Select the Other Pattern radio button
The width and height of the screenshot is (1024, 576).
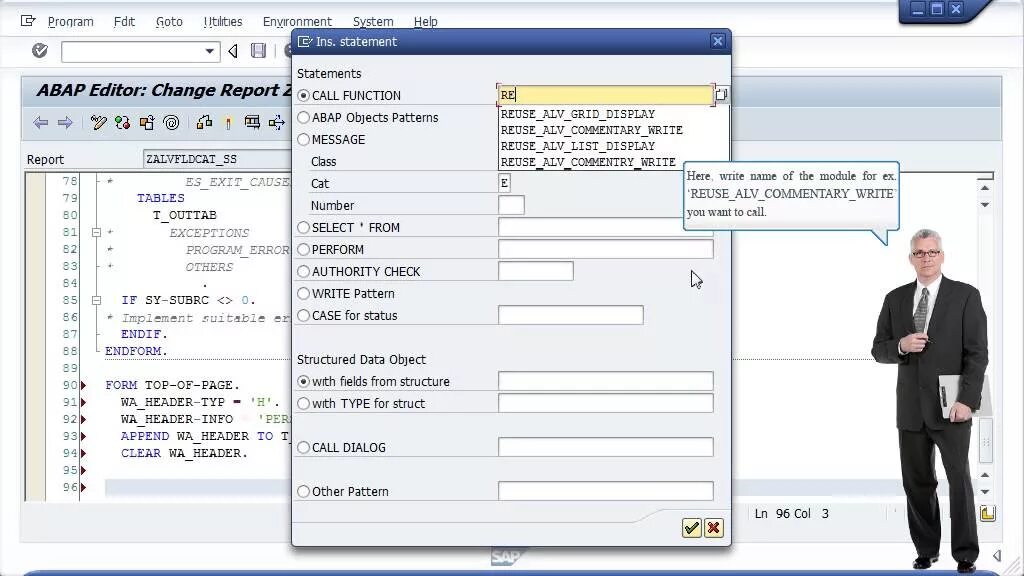pos(303,492)
